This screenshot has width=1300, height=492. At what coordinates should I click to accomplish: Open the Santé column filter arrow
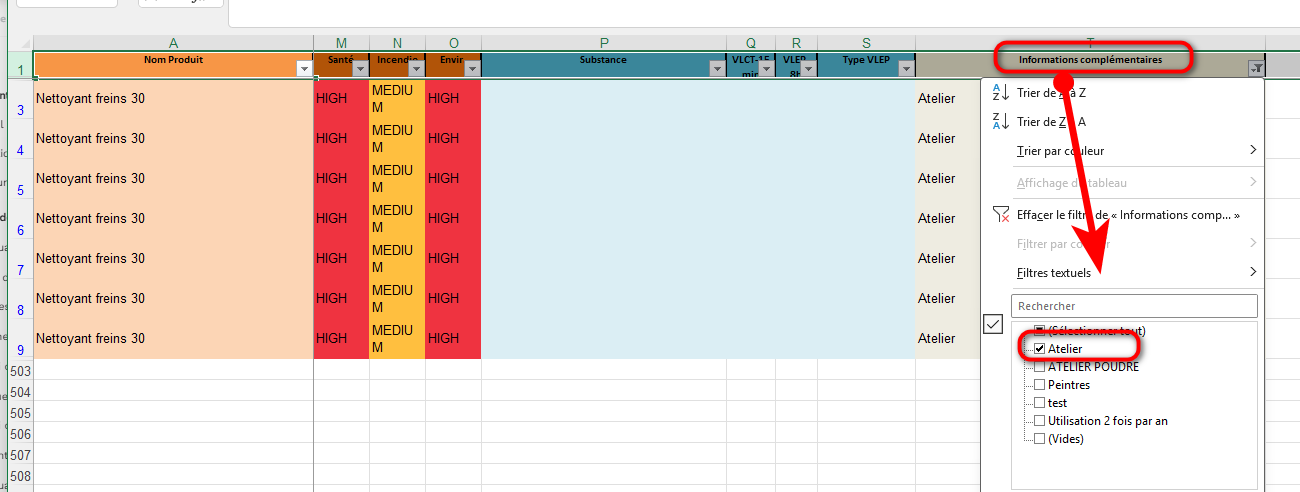tap(360, 68)
